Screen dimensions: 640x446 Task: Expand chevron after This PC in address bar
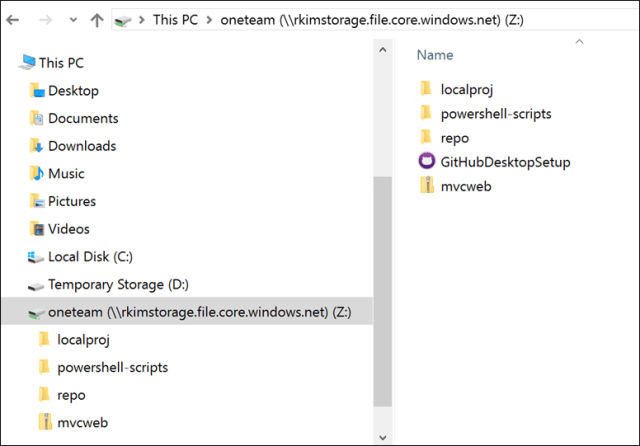coord(209,20)
